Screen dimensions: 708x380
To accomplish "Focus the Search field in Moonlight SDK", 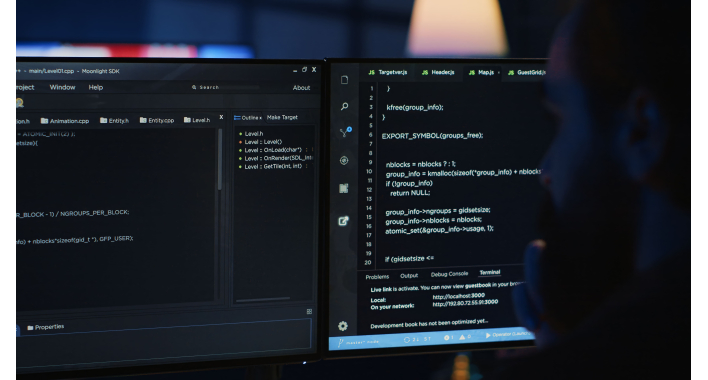I will click(x=226, y=87).
